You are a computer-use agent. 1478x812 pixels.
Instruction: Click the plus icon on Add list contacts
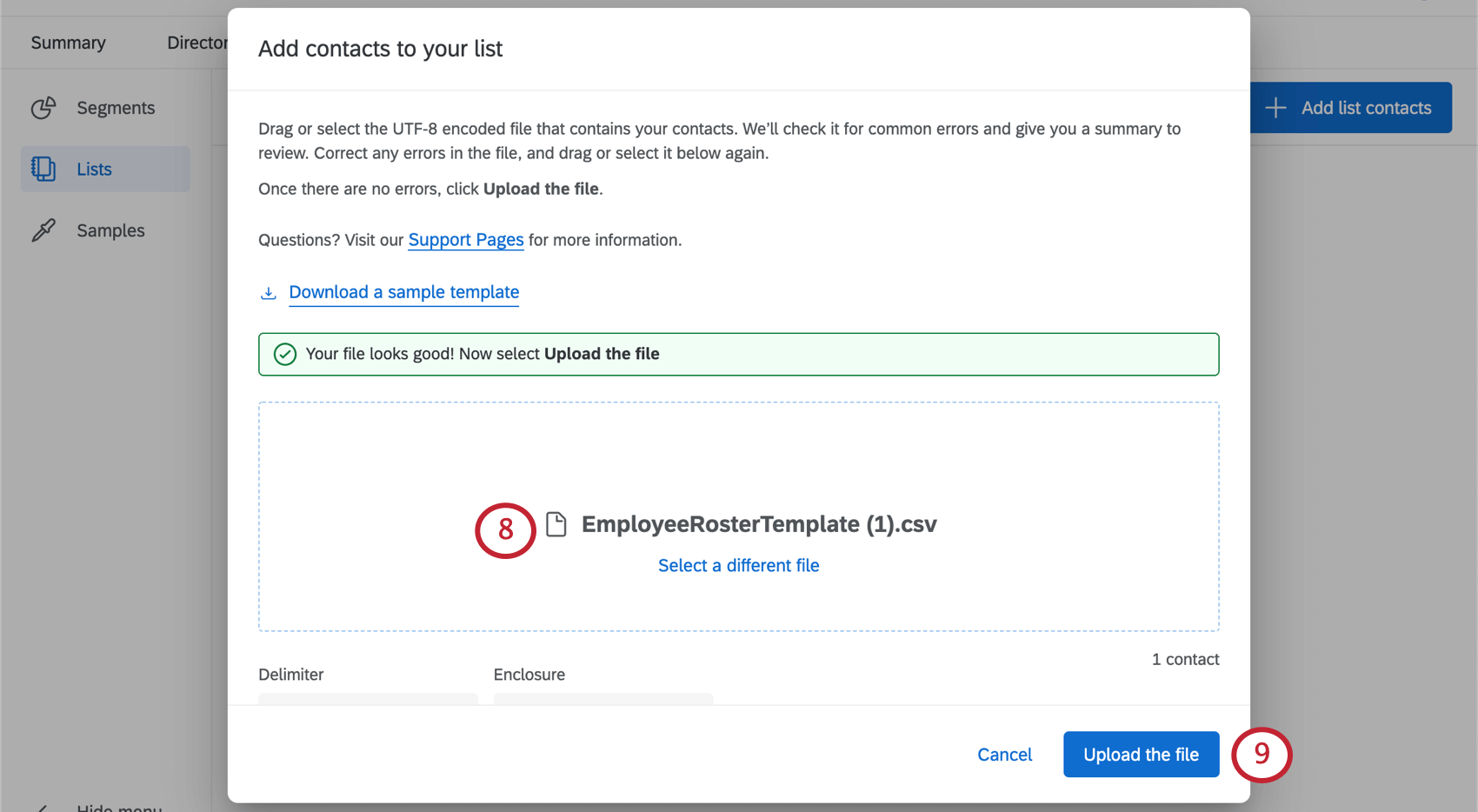pyautogui.click(x=1275, y=107)
